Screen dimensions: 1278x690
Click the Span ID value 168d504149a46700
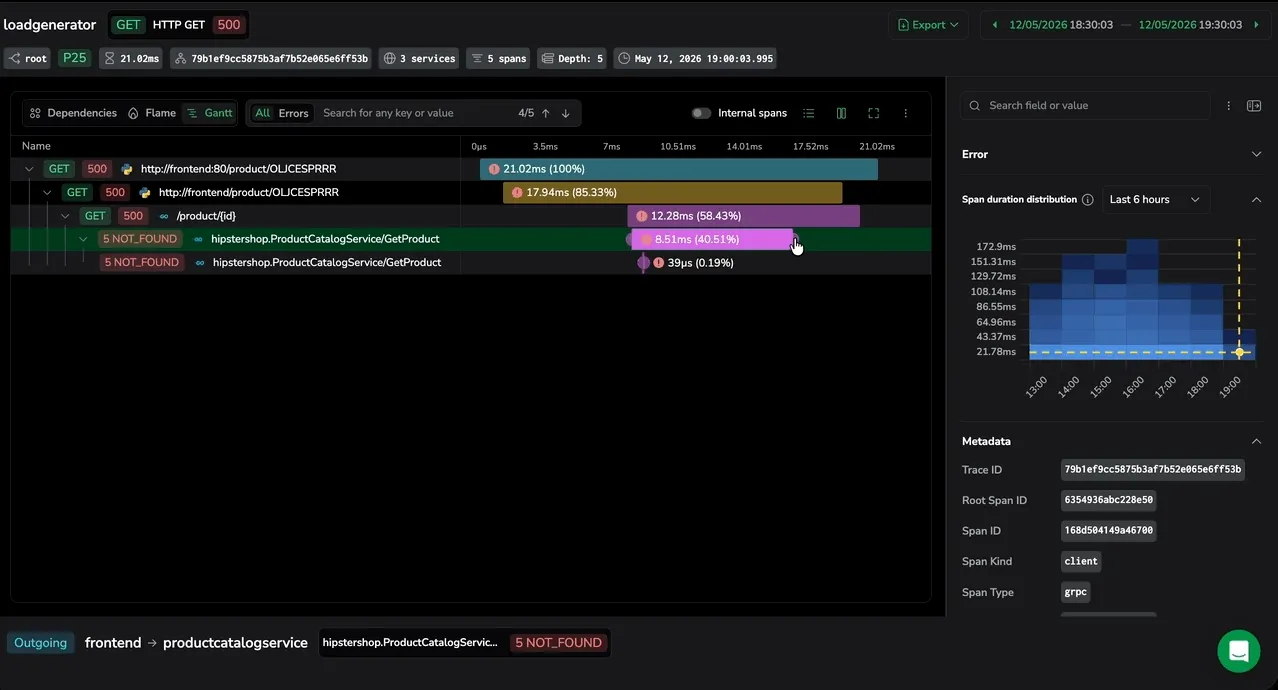click(1108, 531)
